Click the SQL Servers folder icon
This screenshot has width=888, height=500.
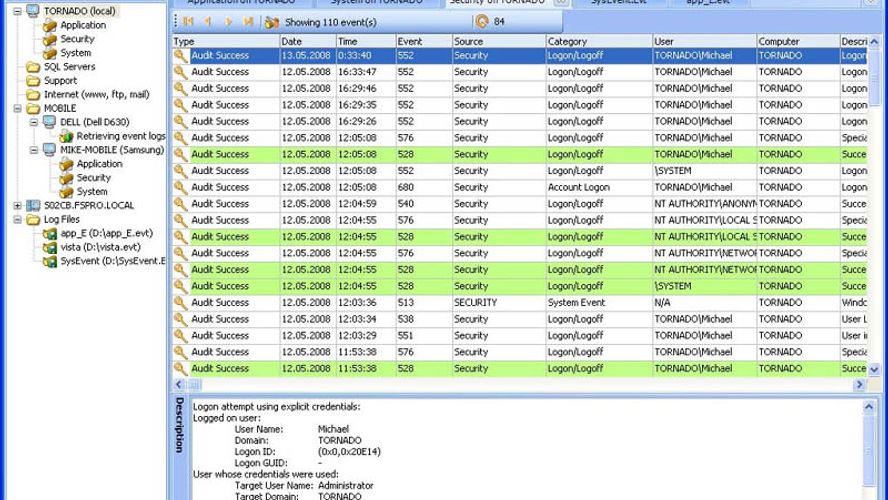click(x=33, y=67)
